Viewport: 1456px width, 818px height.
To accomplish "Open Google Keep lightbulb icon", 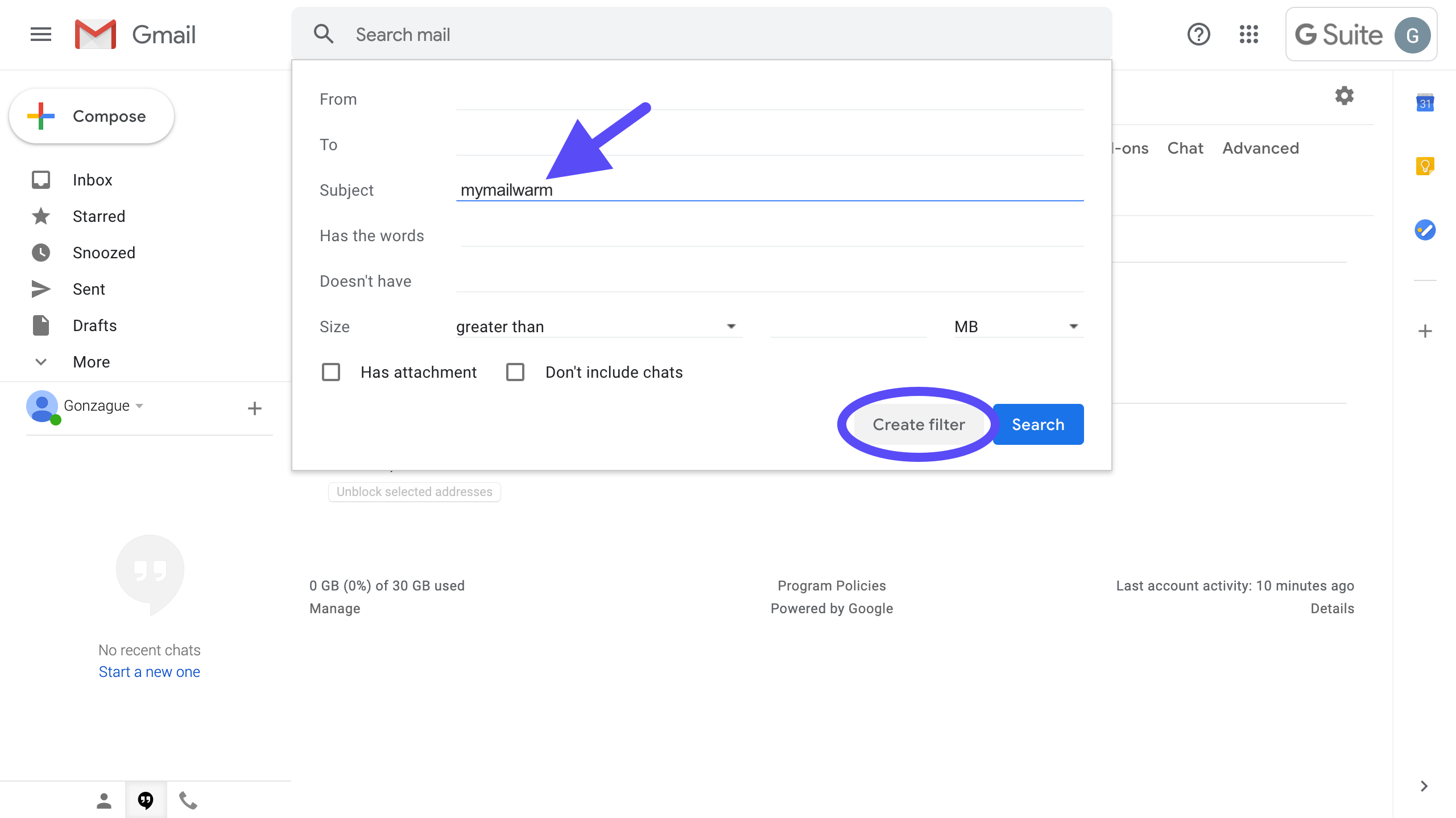I will coord(1425,166).
